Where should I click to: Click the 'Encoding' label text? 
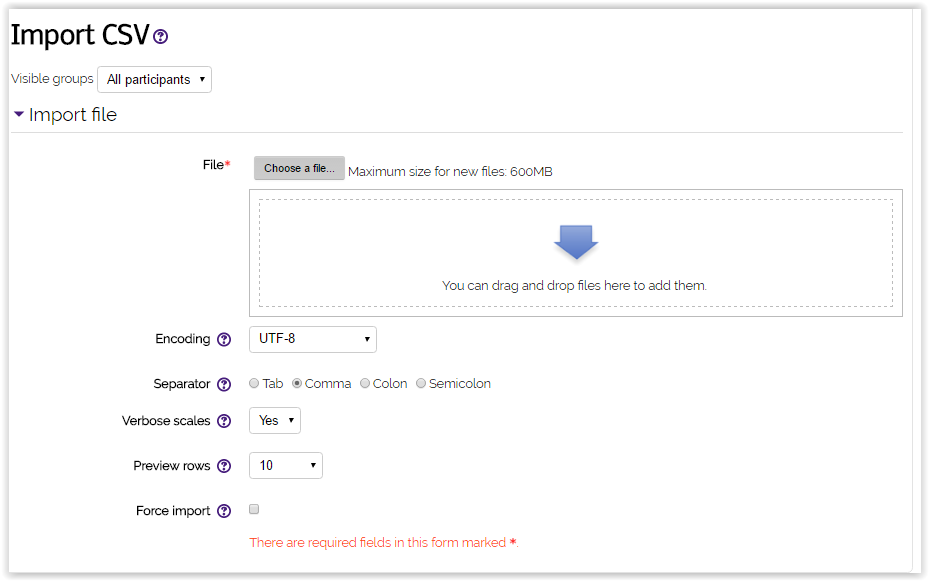tap(182, 339)
